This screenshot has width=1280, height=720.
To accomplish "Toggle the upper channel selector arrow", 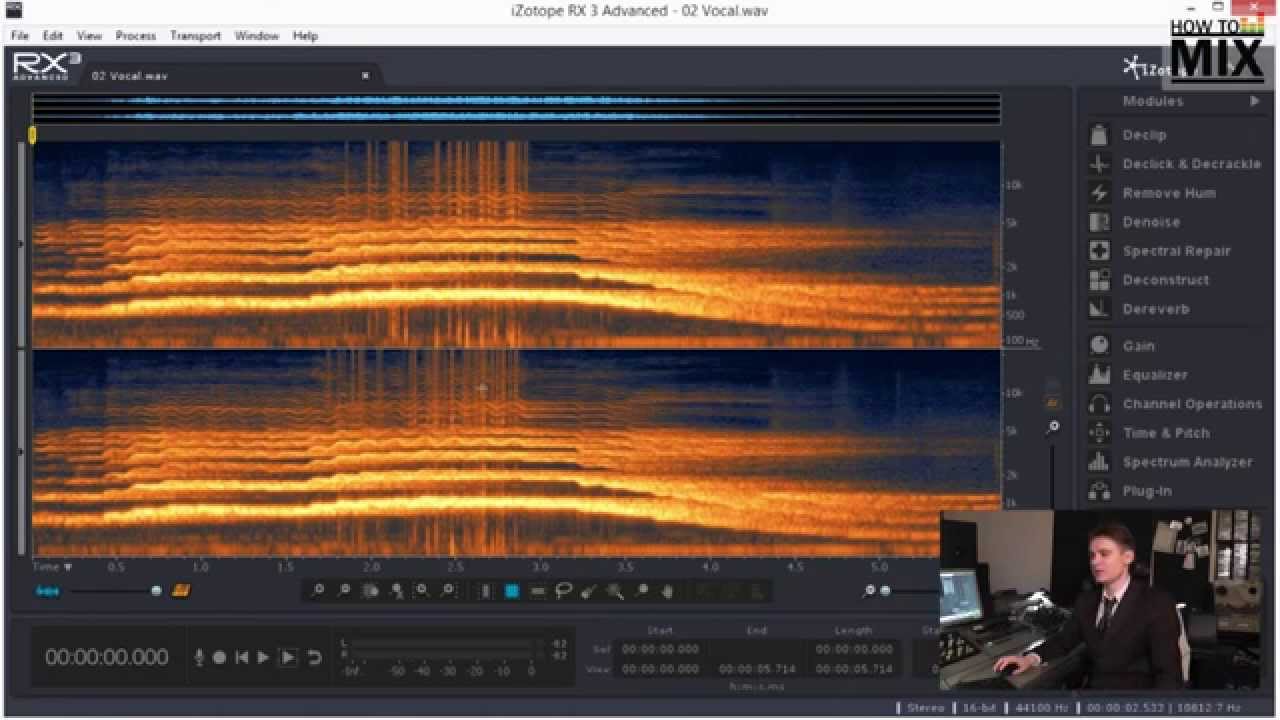I will [x=21, y=243].
